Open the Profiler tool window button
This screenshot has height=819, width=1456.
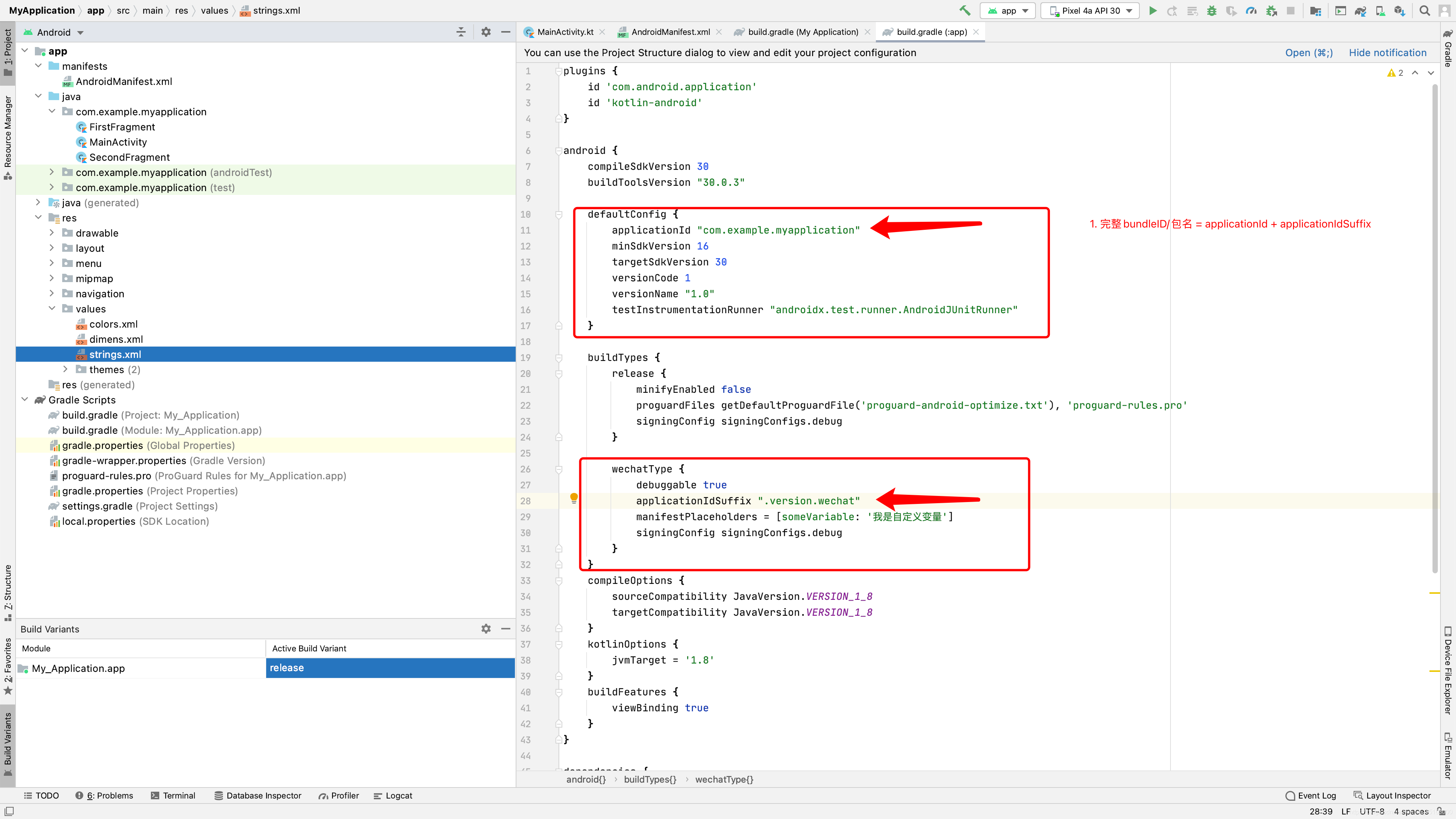[x=339, y=795]
